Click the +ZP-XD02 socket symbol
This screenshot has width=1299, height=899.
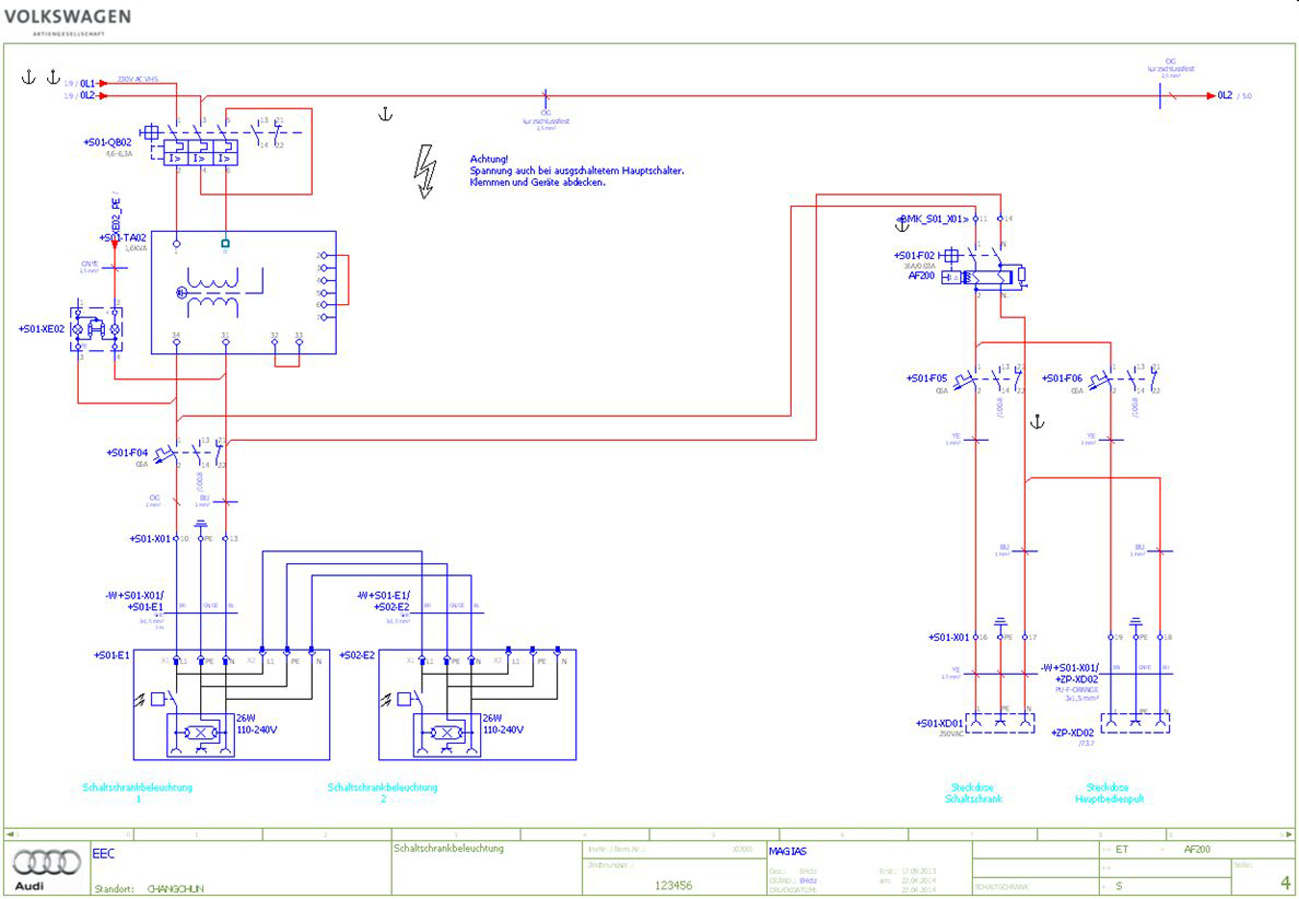point(1135,718)
